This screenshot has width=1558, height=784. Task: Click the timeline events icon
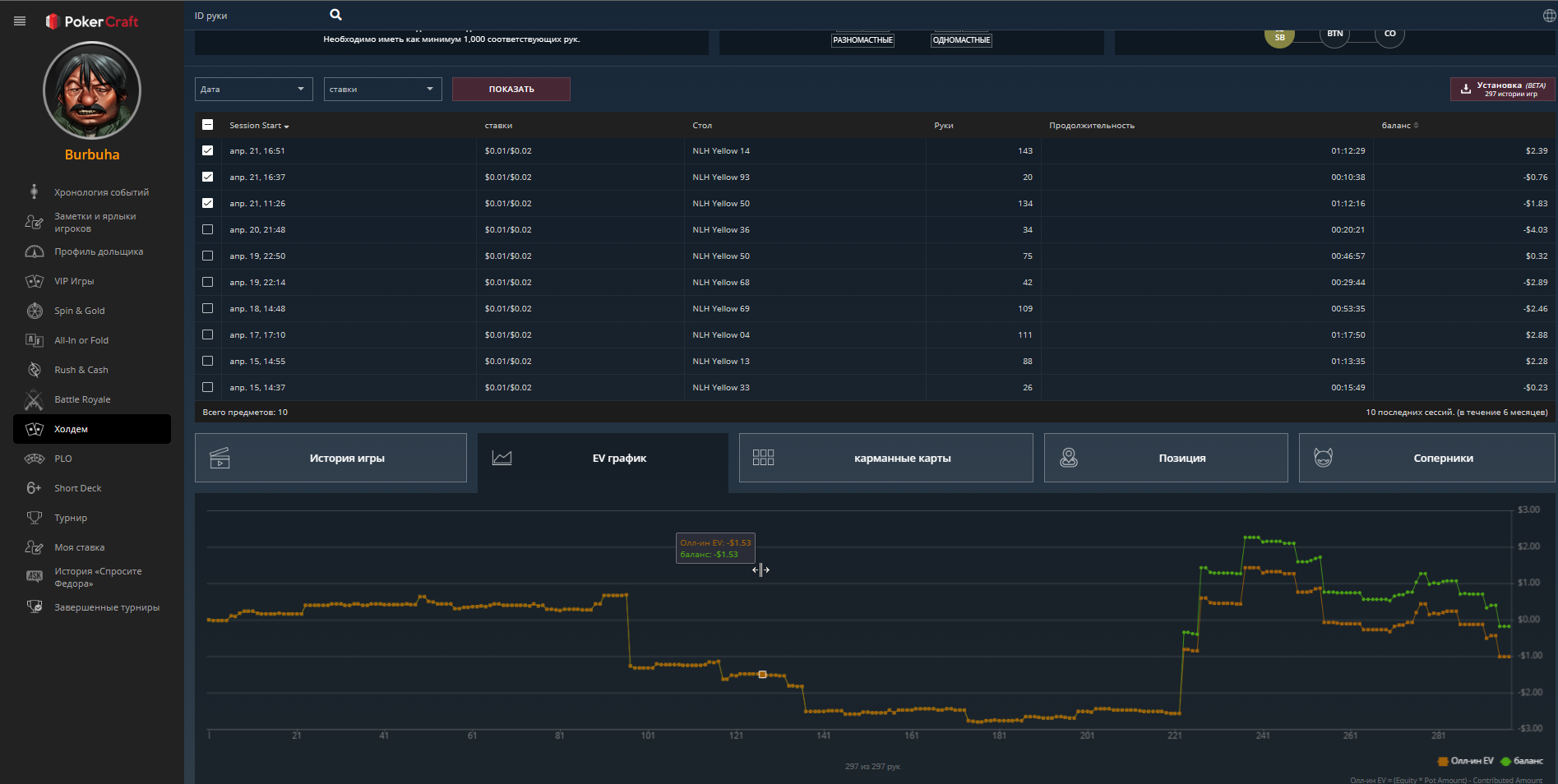coord(34,191)
